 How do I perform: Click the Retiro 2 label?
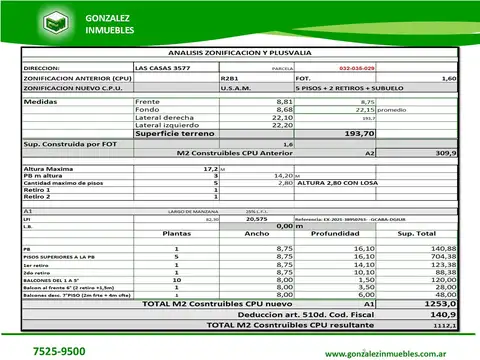37,197
